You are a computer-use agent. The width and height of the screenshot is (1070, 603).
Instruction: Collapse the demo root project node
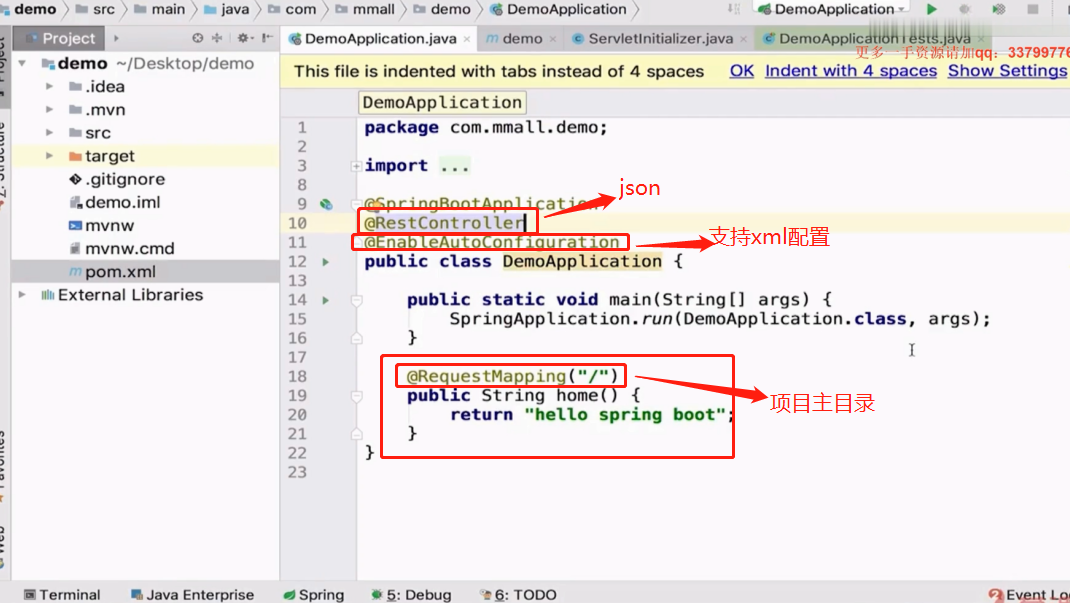pos(23,63)
